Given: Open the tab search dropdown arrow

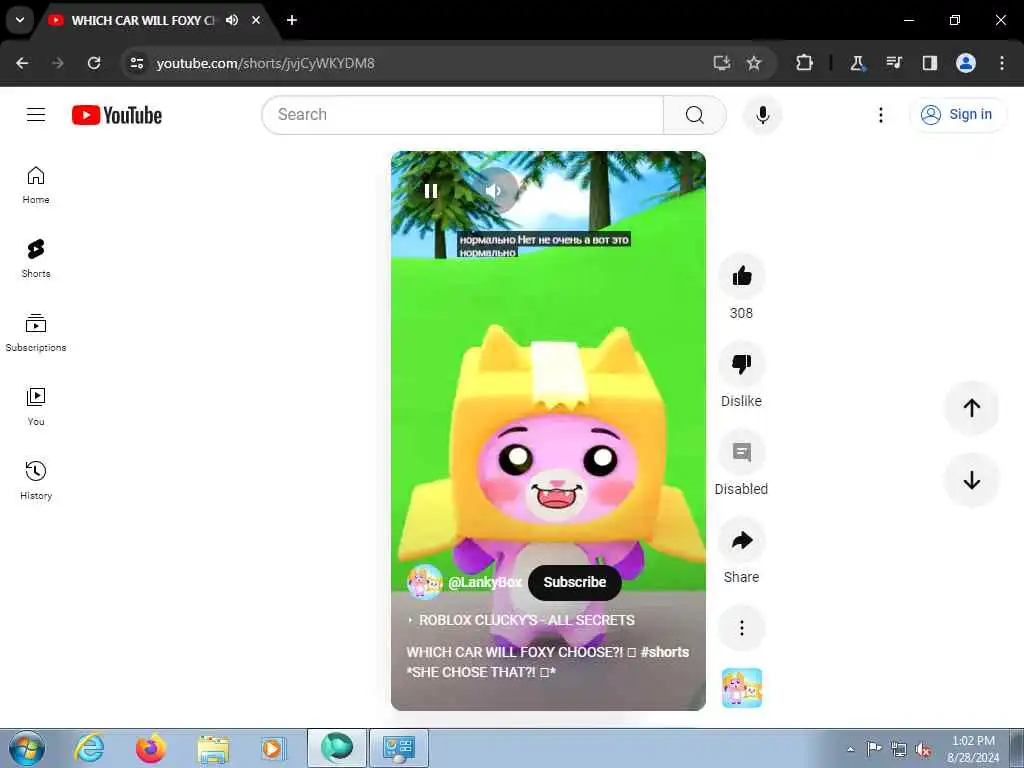Looking at the screenshot, I should point(20,20).
